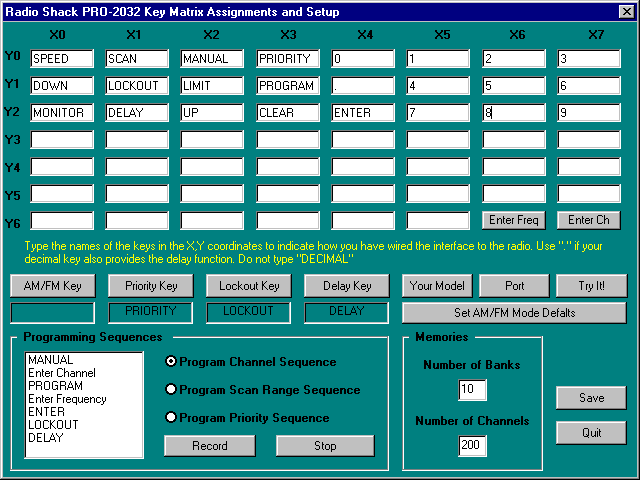Click the Enter Ch button

coord(589,220)
